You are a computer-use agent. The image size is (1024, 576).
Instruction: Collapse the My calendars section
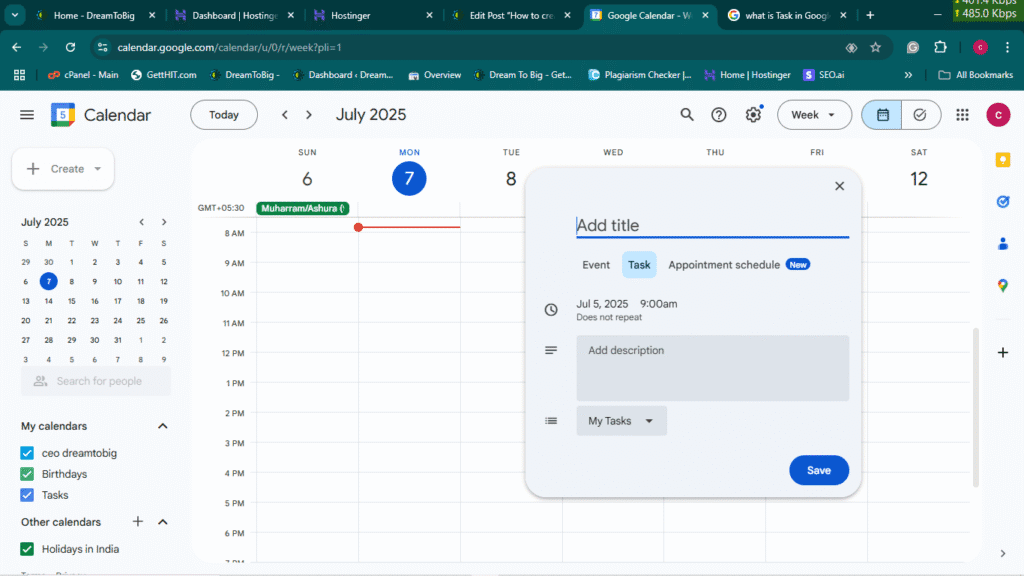163,426
